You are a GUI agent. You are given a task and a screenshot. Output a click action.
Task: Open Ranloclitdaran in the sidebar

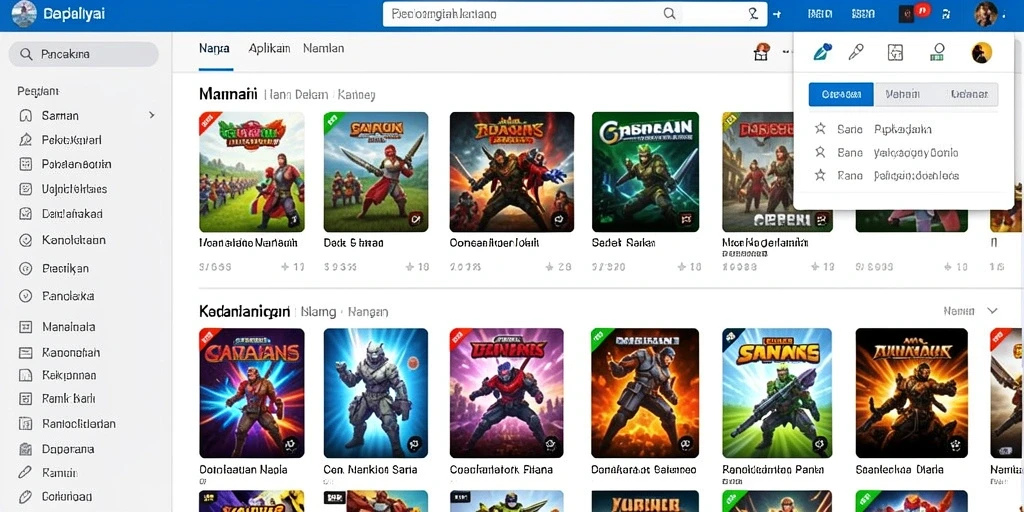(78, 423)
